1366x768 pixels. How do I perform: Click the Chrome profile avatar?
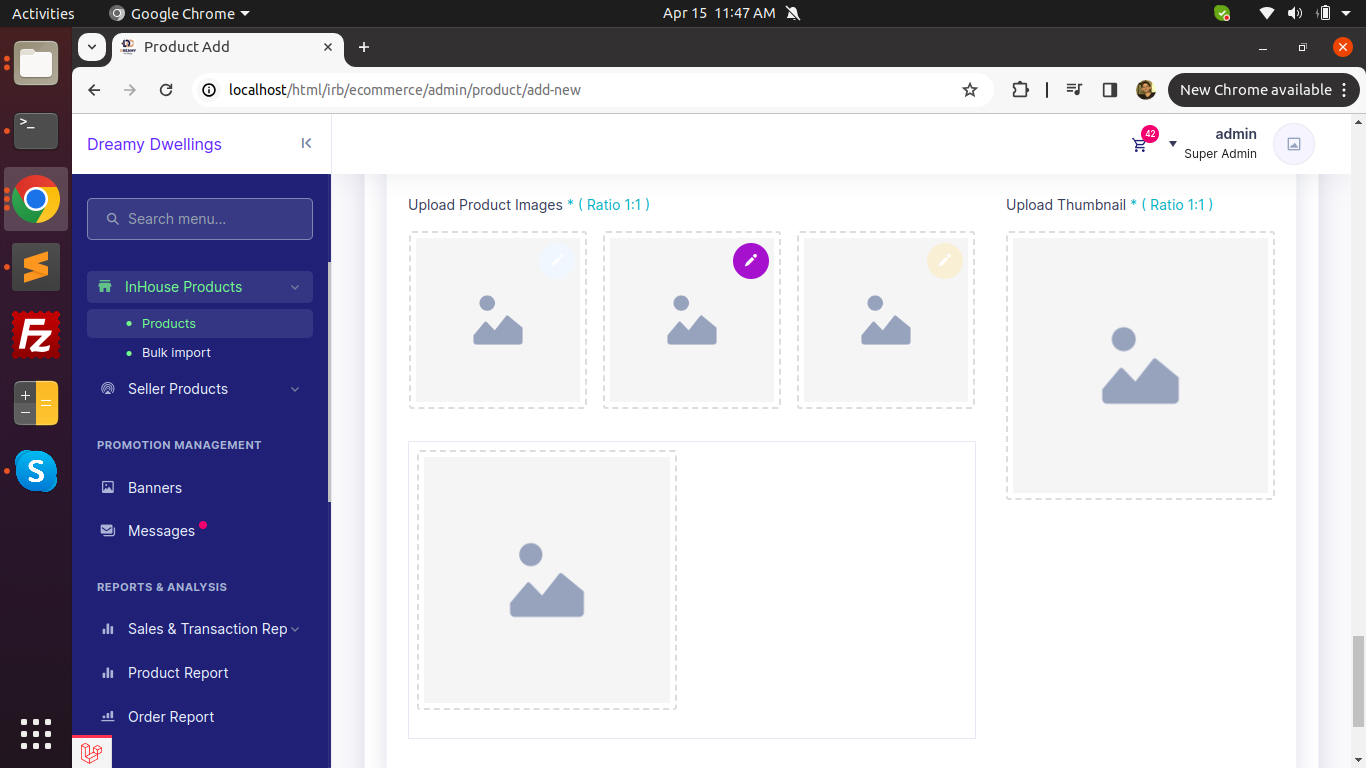coord(1146,90)
